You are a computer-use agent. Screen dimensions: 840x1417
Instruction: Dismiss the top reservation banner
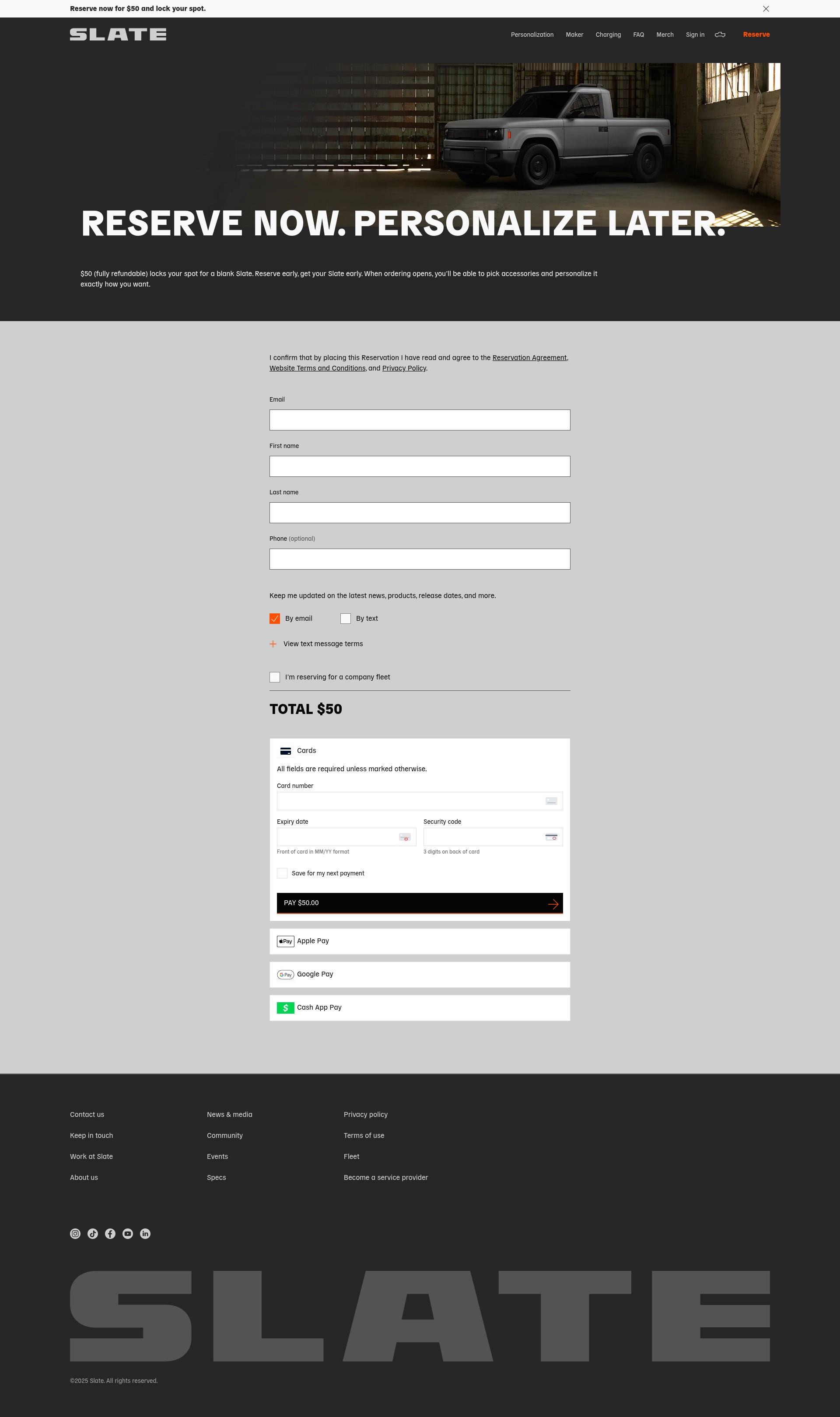(766, 8)
